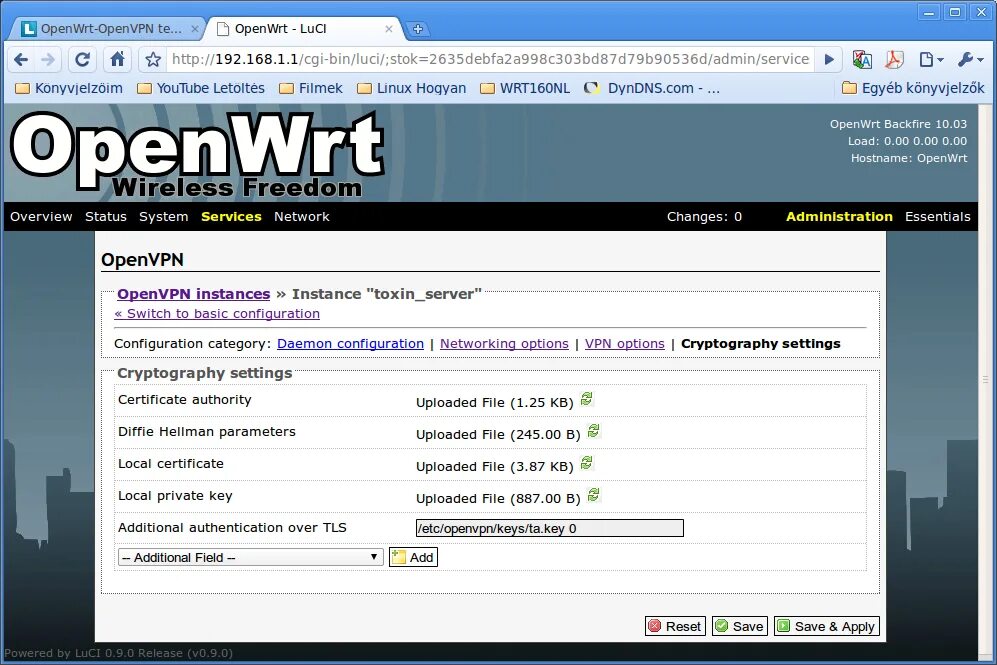Open the System menu
This screenshot has width=997, height=665.
pyautogui.click(x=163, y=217)
